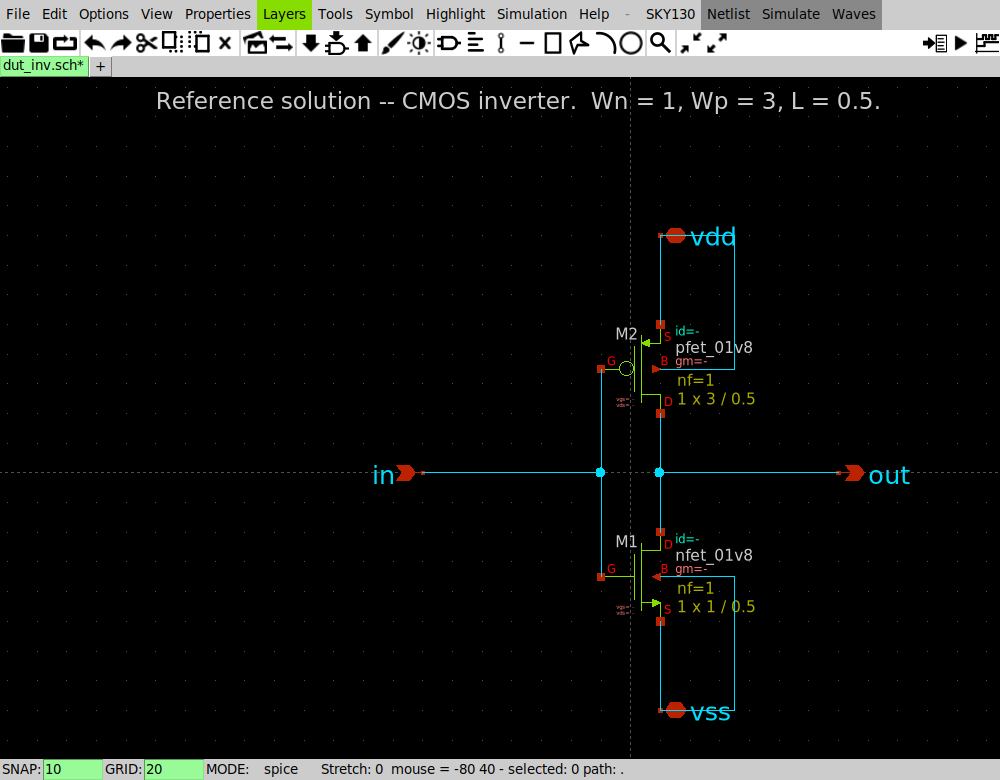Viewport: 1000px width, 780px height.
Task: Click the Reload schematic icon
Action: coord(64,43)
